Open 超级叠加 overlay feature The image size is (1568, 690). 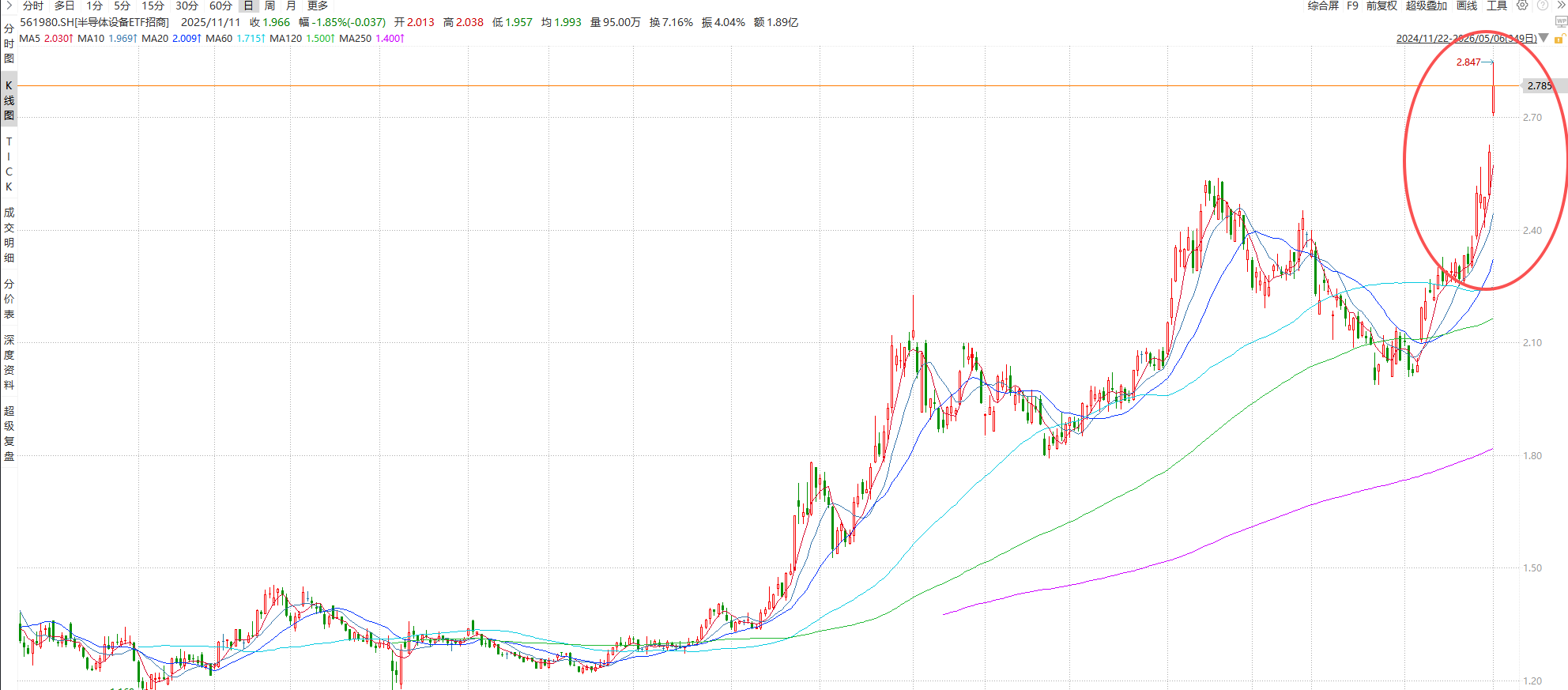[1427, 6]
